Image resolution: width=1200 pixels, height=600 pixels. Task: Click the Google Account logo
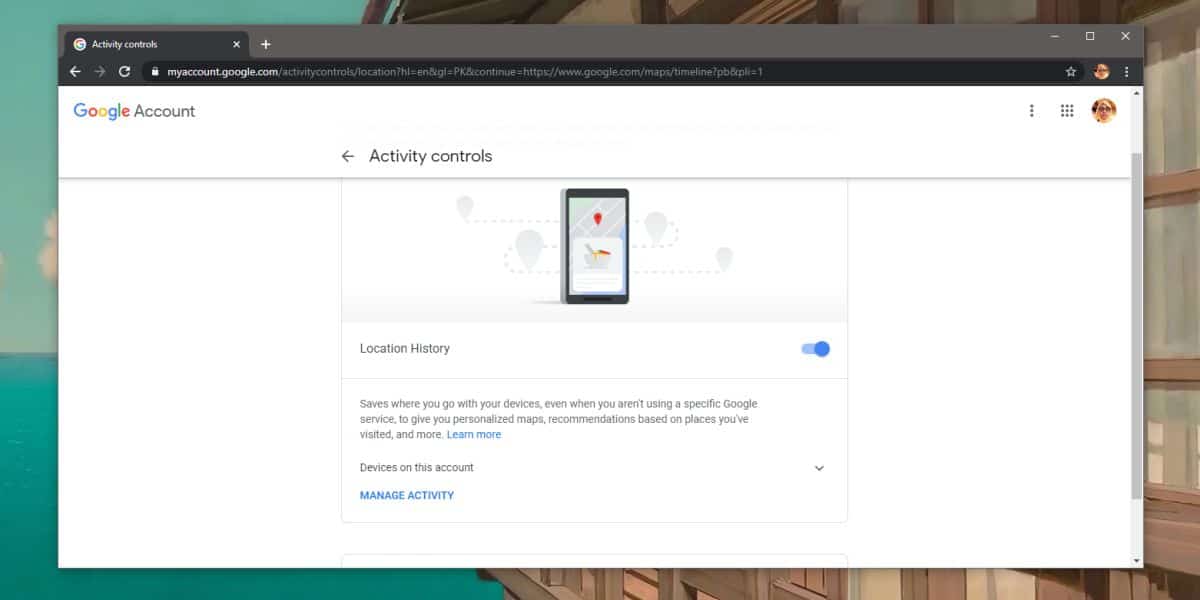(134, 111)
